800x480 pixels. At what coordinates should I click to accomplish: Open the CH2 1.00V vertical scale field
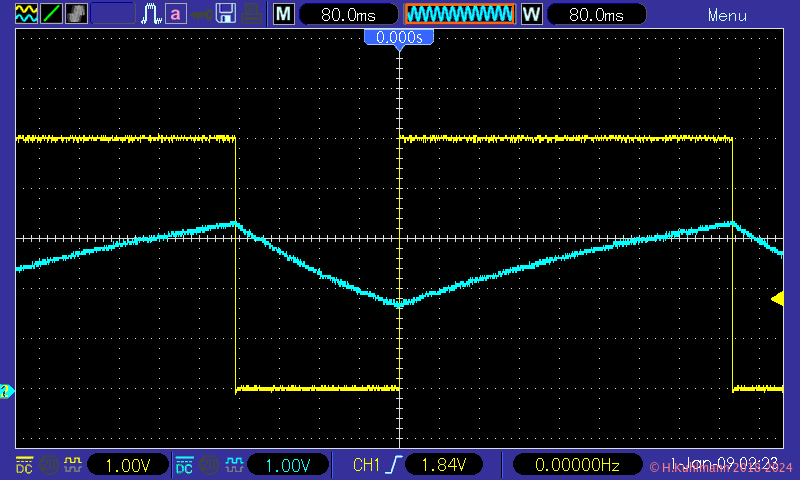pos(289,464)
